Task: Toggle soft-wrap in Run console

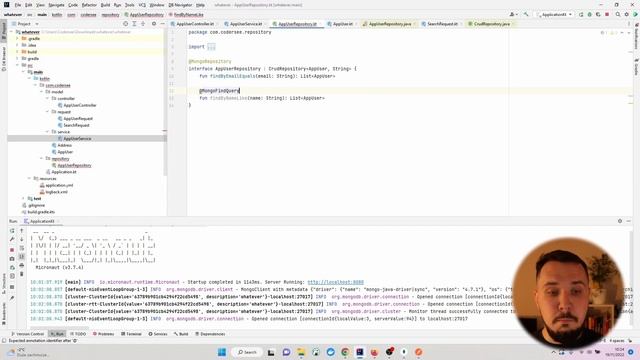Action: [x=22, y=248]
